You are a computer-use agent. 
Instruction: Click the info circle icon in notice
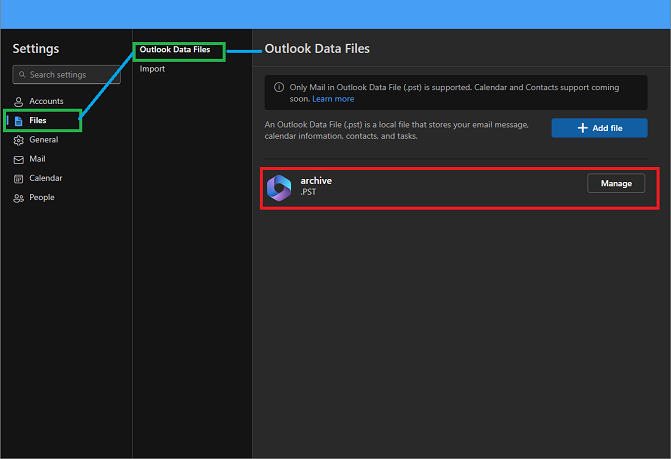tap(279, 87)
